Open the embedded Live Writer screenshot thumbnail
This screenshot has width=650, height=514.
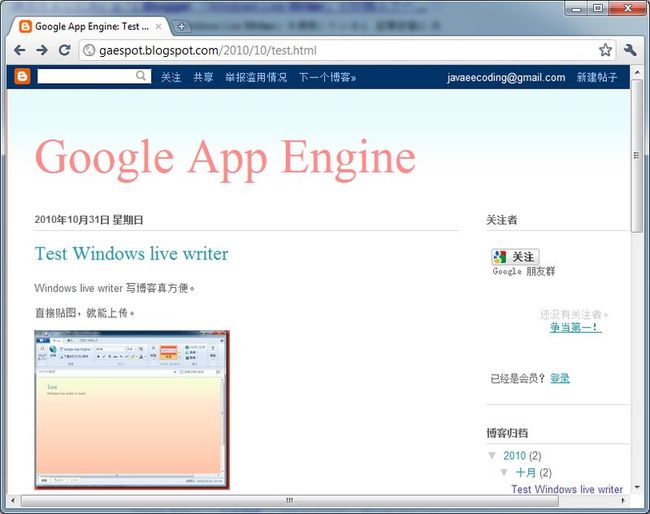click(132, 410)
